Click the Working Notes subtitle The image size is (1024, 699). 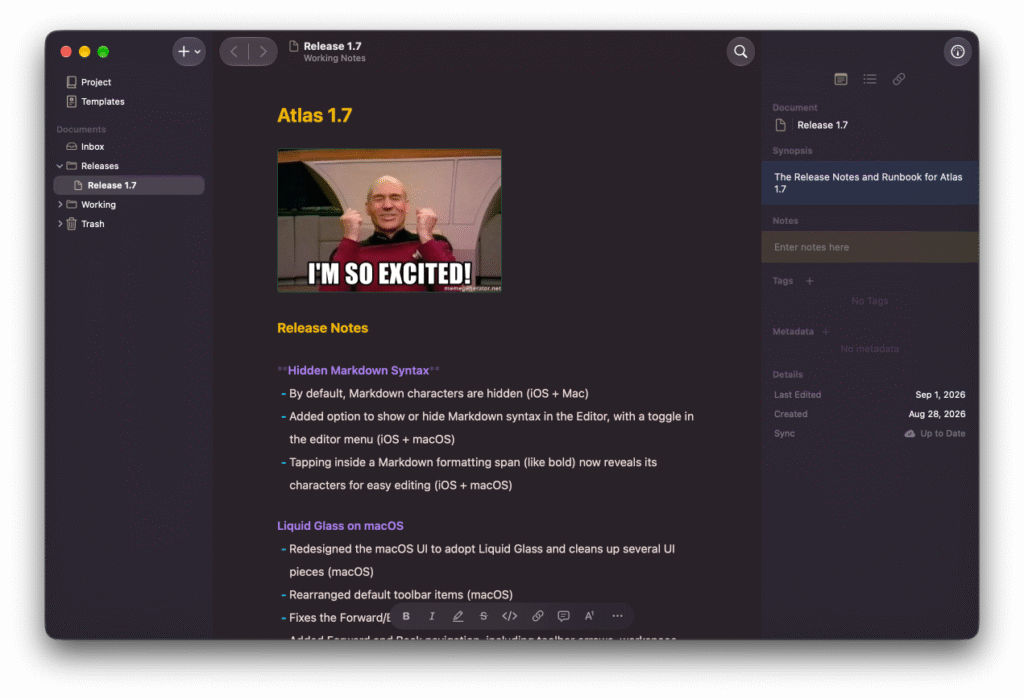(x=334, y=58)
